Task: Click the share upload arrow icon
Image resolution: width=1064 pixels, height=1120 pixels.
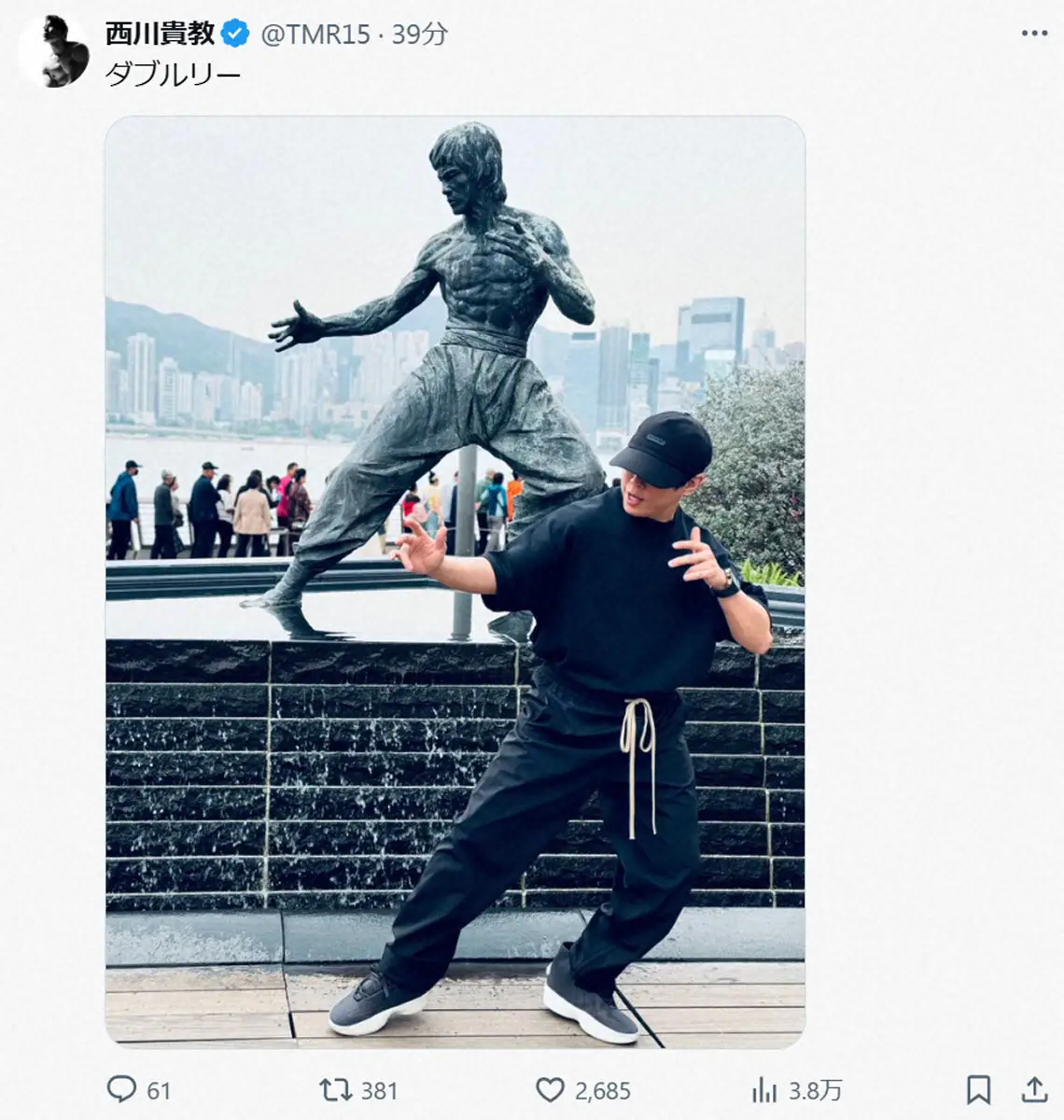Action: pos(1034,1089)
